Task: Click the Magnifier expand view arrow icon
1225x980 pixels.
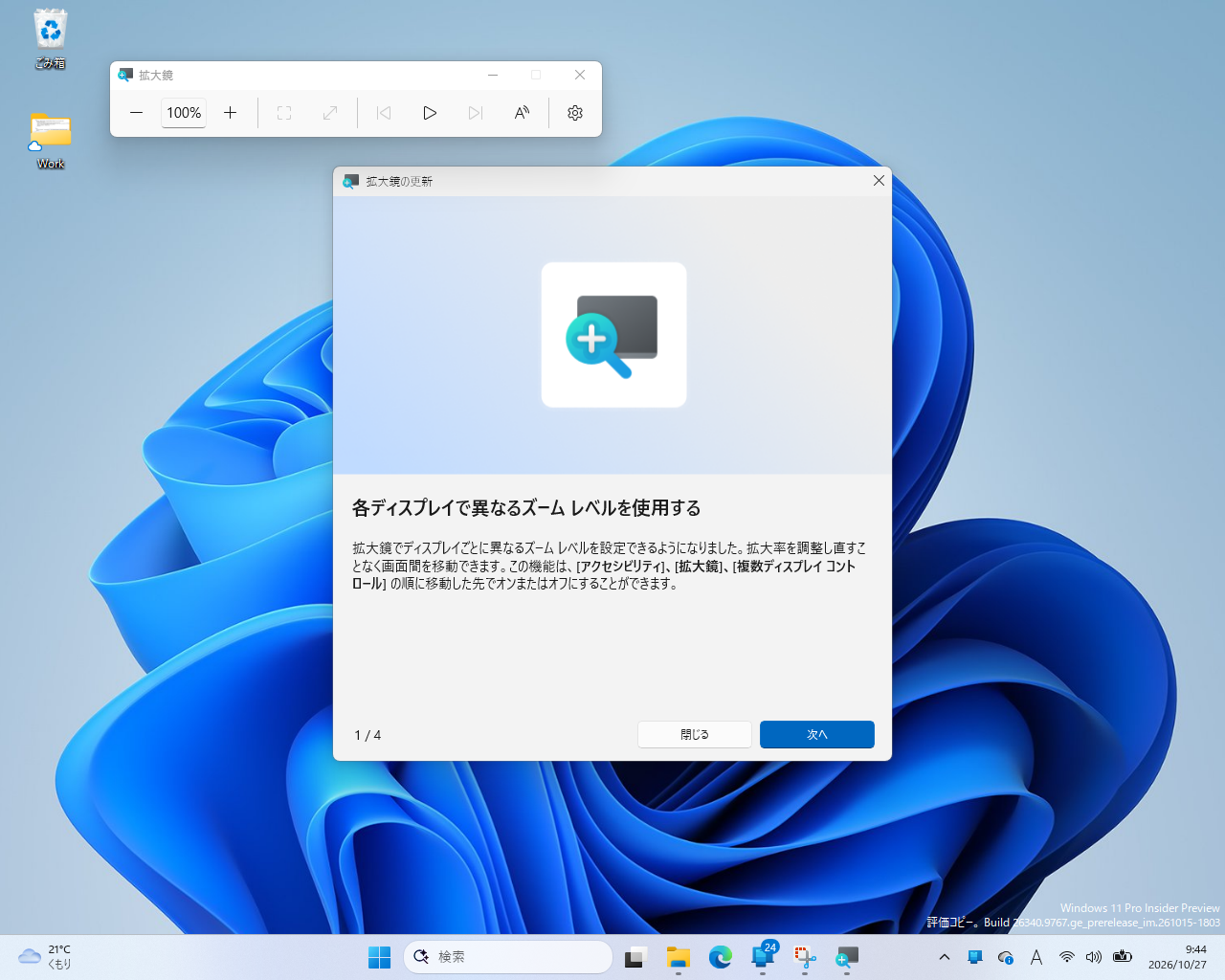Action: coord(330,113)
